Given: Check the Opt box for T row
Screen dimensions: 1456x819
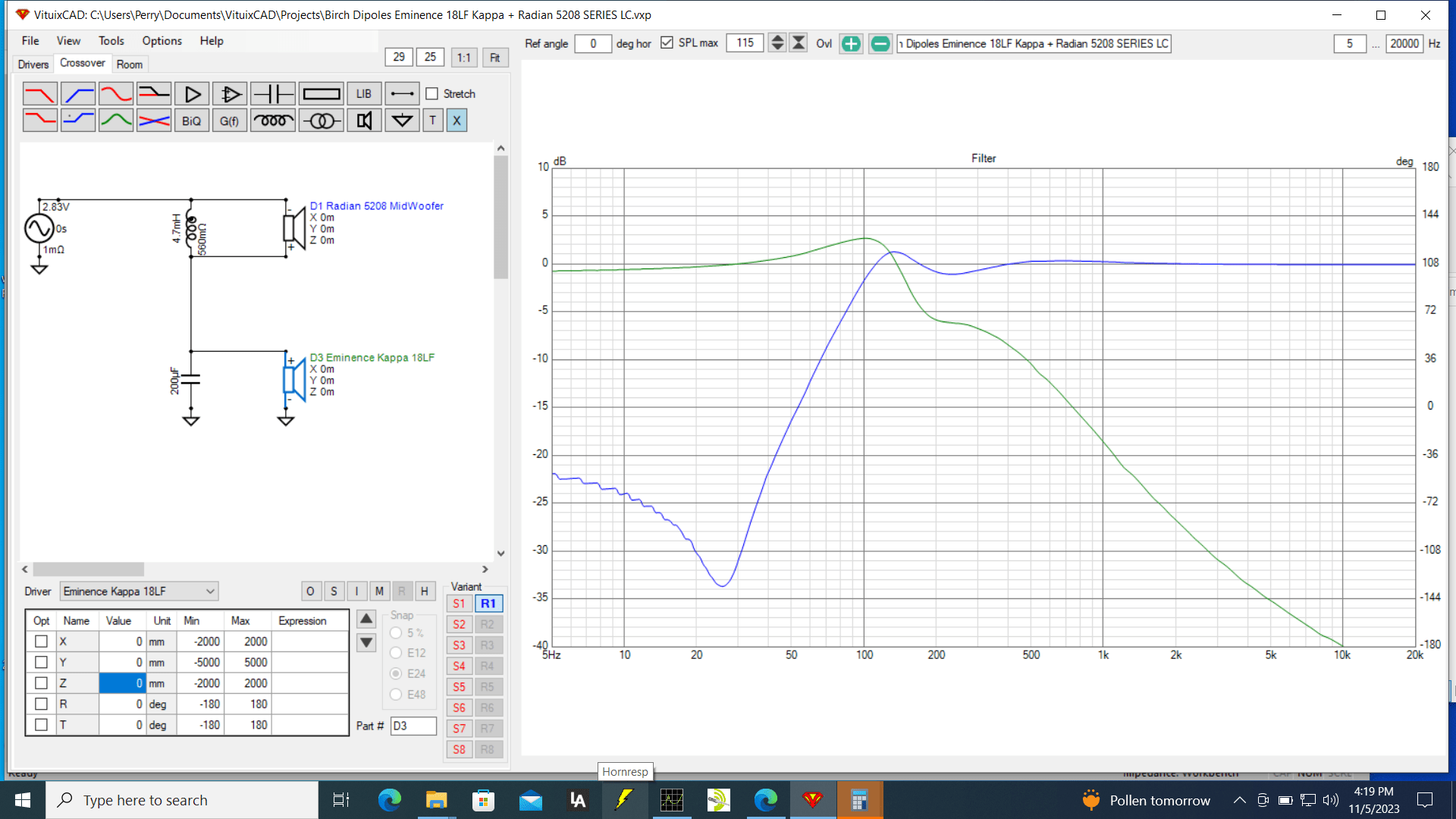Looking at the screenshot, I should click(42, 725).
